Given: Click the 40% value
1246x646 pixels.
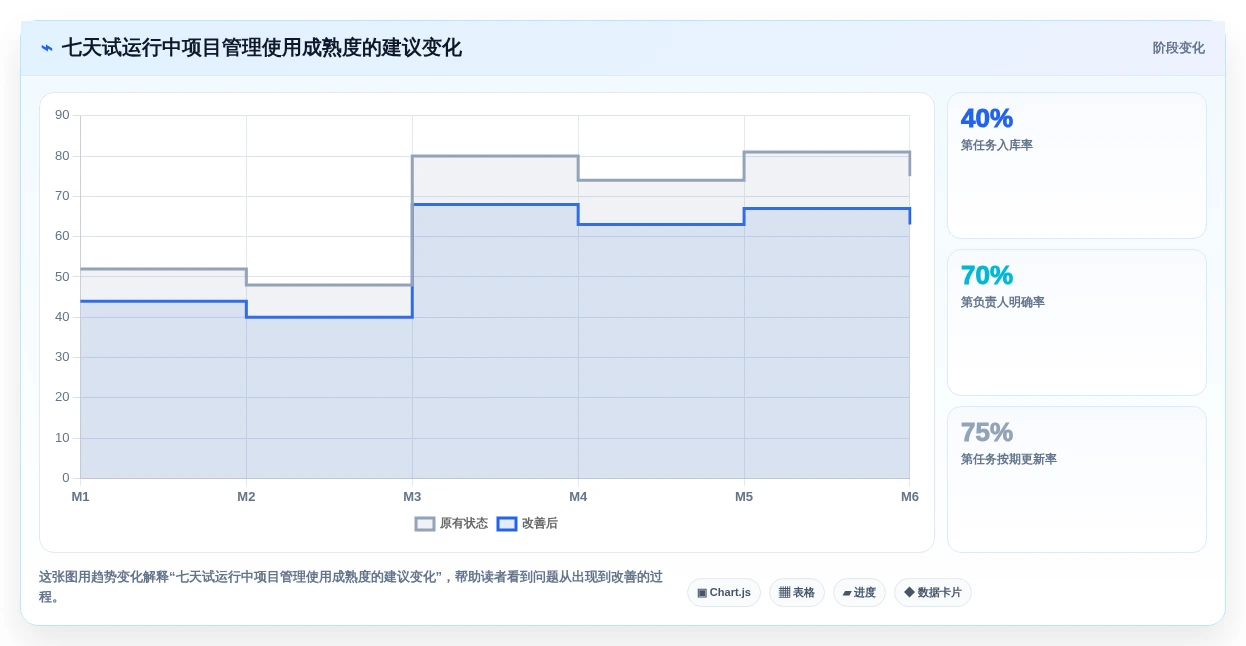Looking at the screenshot, I should [987, 119].
